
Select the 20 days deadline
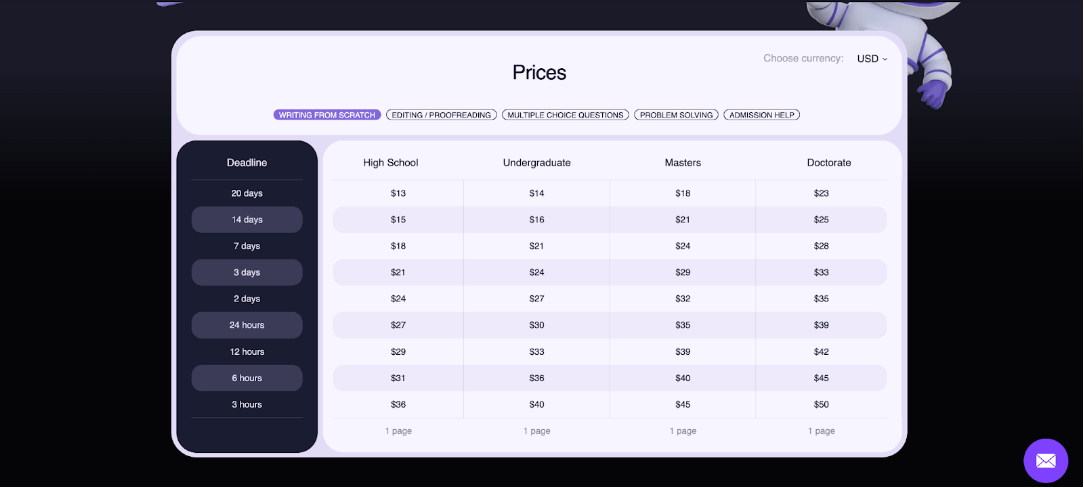[x=247, y=194]
